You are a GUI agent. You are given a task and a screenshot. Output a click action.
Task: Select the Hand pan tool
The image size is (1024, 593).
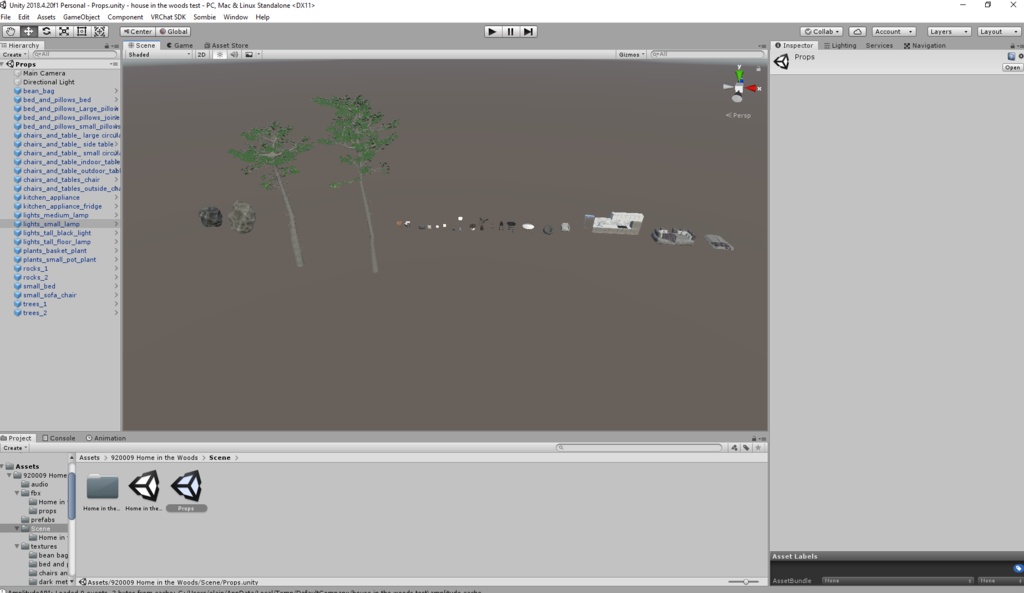point(9,31)
